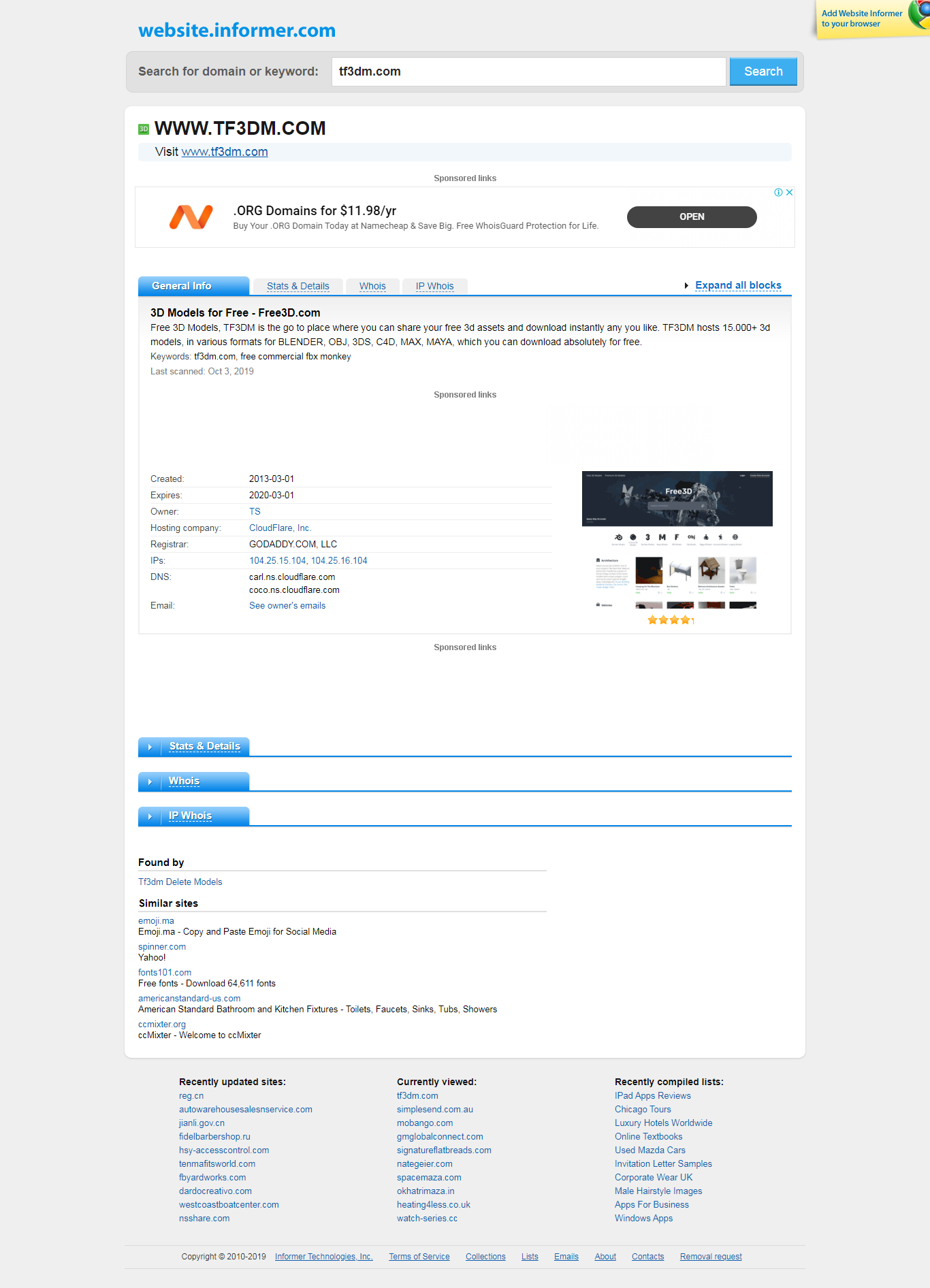This screenshot has height=1288, width=930.
Task: Click the green 3D favicon beside WWW.TF3DM.COM
Action: [144, 129]
